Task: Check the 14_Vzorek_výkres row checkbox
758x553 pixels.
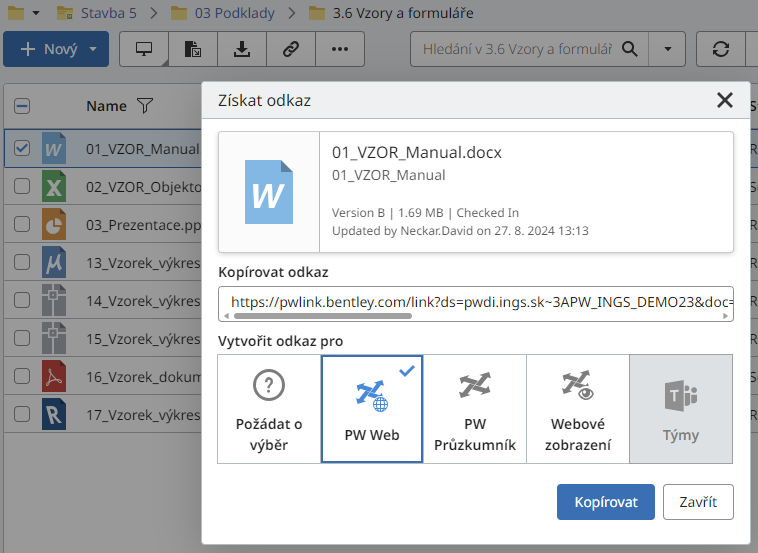Action: 22,300
